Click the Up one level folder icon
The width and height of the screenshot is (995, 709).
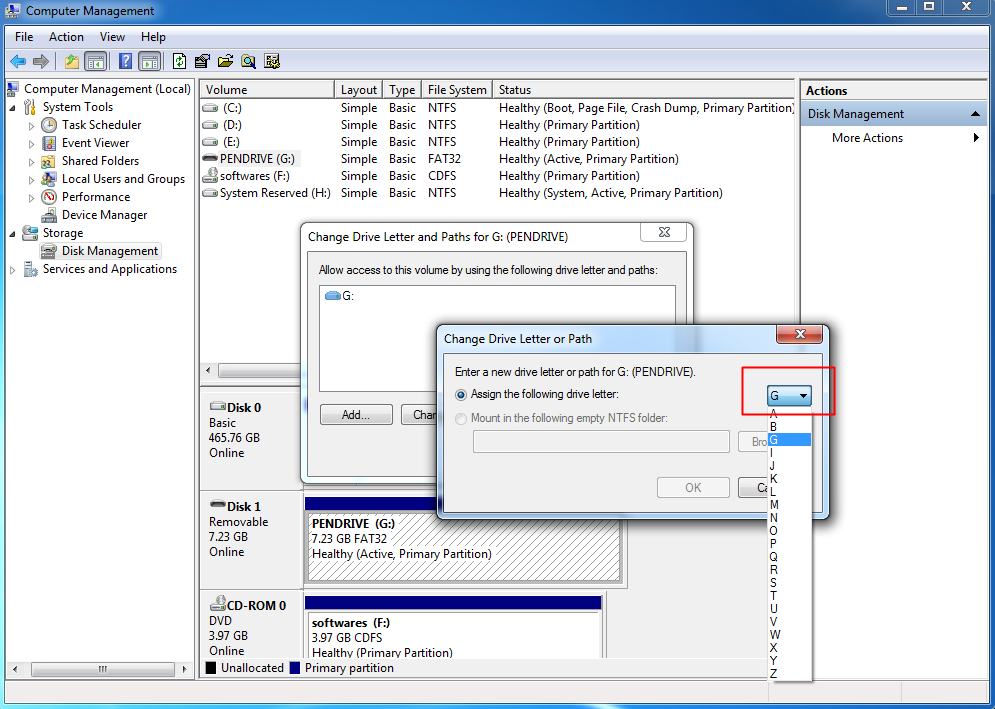pyautogui.click(x=72, y=61)
